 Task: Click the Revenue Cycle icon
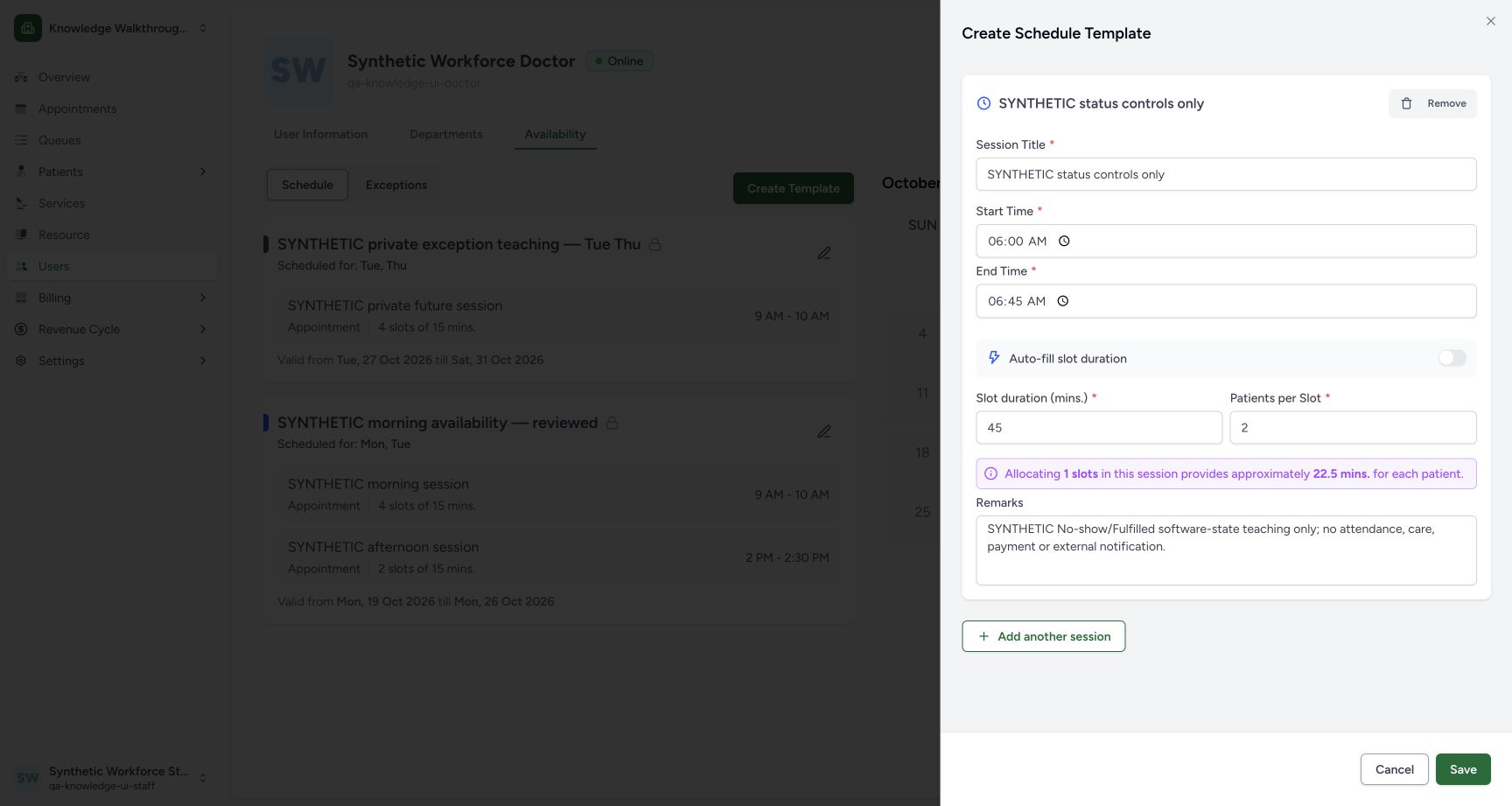tap(21, 329)
